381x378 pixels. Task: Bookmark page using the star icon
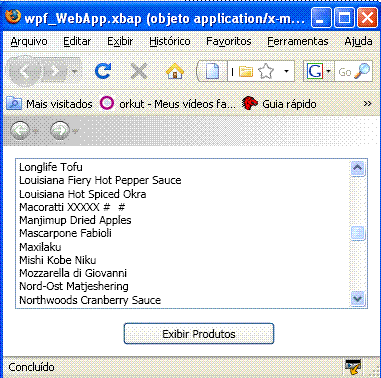pyautogui.click(x=266, y=71)
